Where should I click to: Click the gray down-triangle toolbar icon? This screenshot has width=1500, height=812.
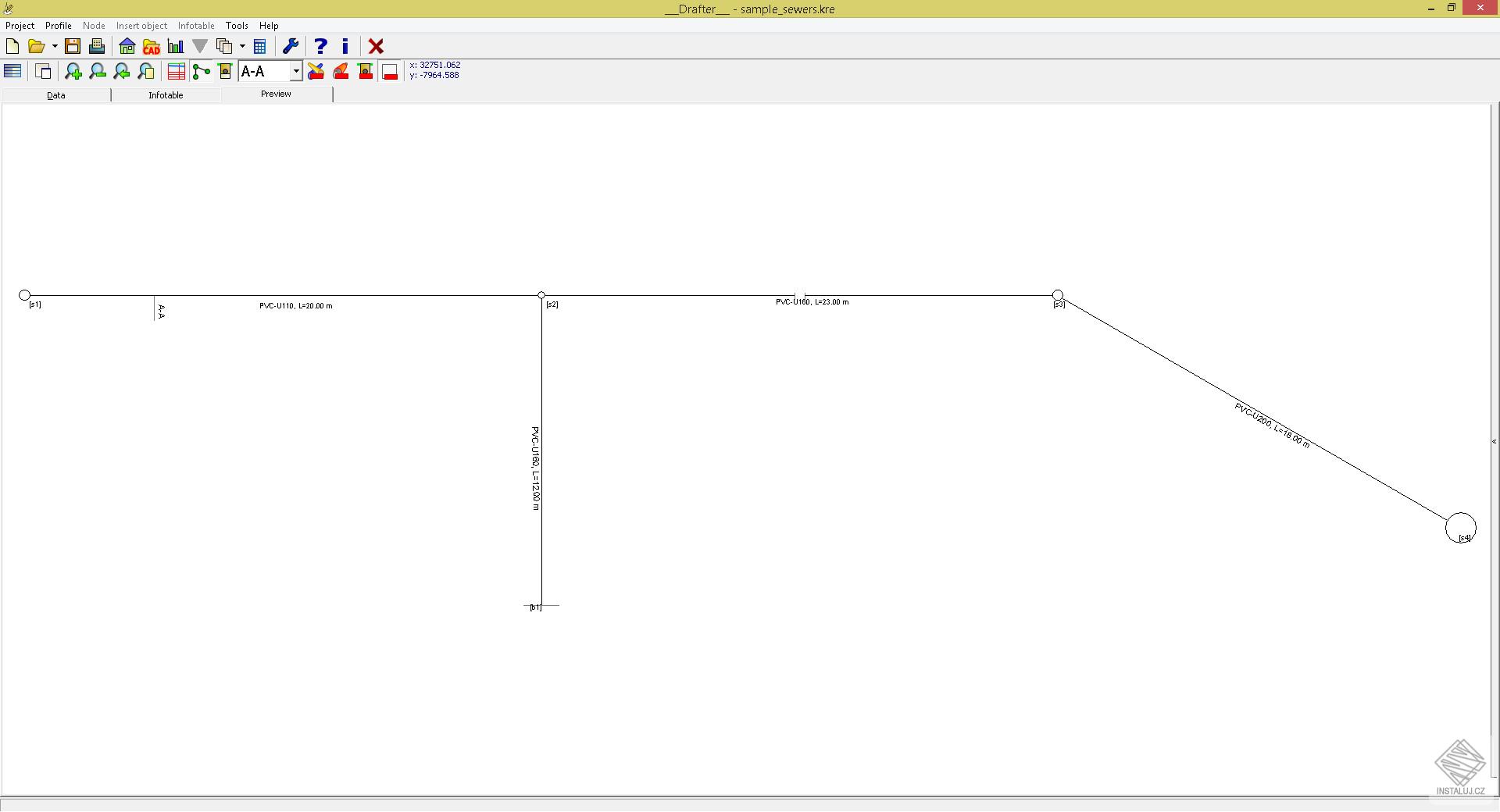point(200,46)
